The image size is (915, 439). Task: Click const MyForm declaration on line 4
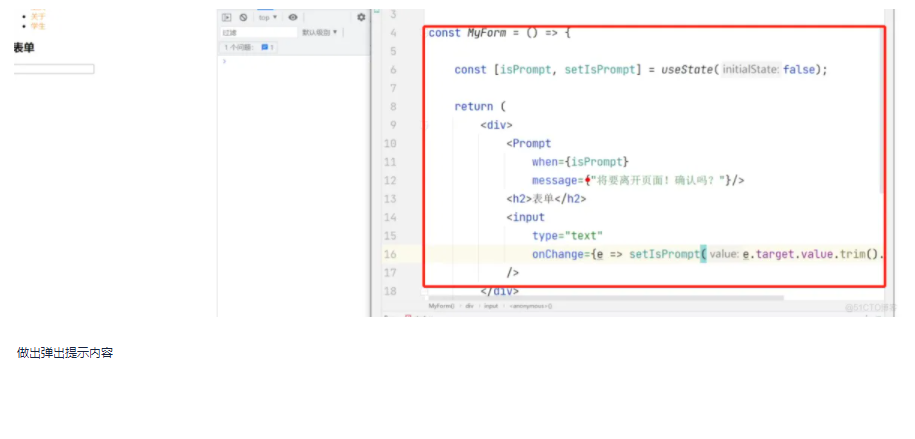coord(469,33)
